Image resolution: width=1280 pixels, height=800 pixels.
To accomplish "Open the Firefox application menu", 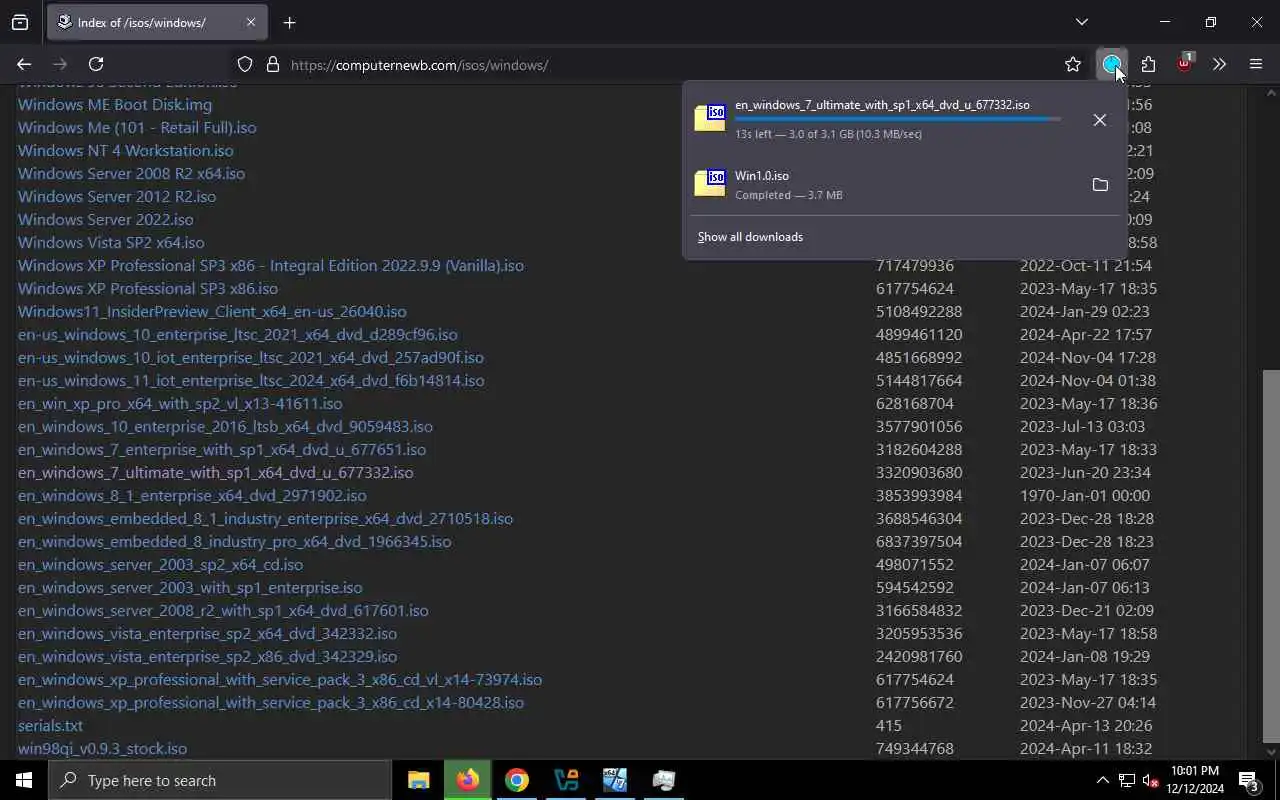I will click(1256, 64).
